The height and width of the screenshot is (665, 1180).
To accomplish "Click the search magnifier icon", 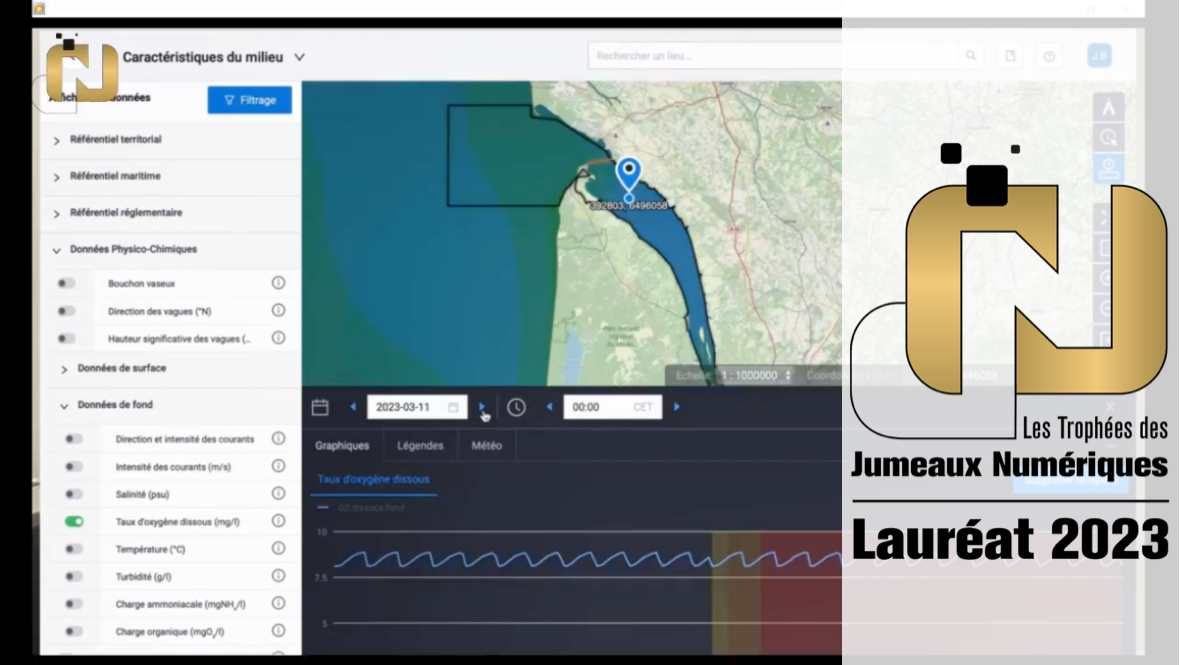I will (x=970, y=56).
